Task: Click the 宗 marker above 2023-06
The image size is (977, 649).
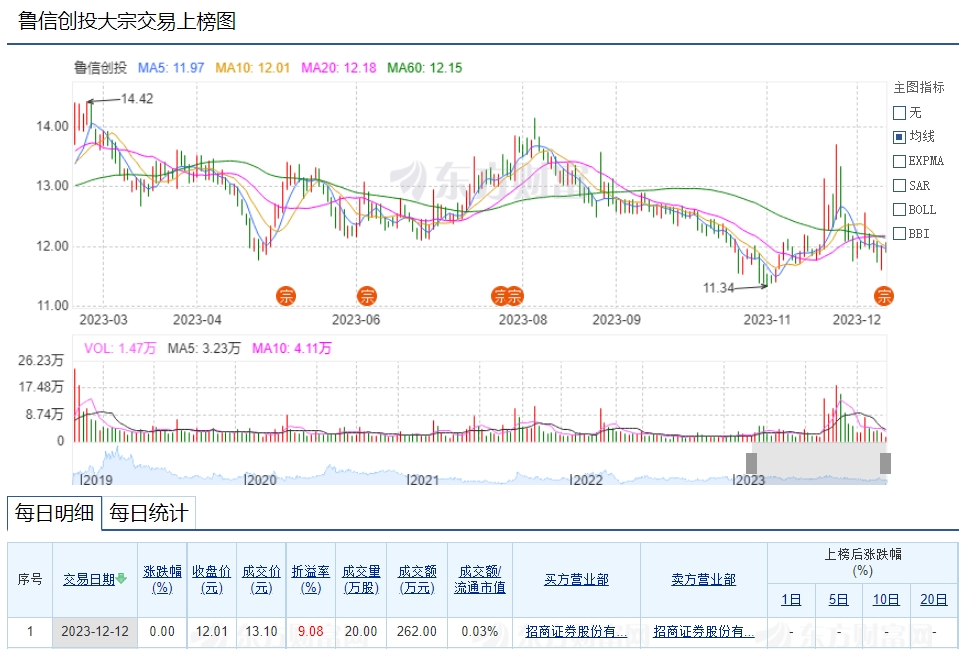Action: [x=367, y=295]
